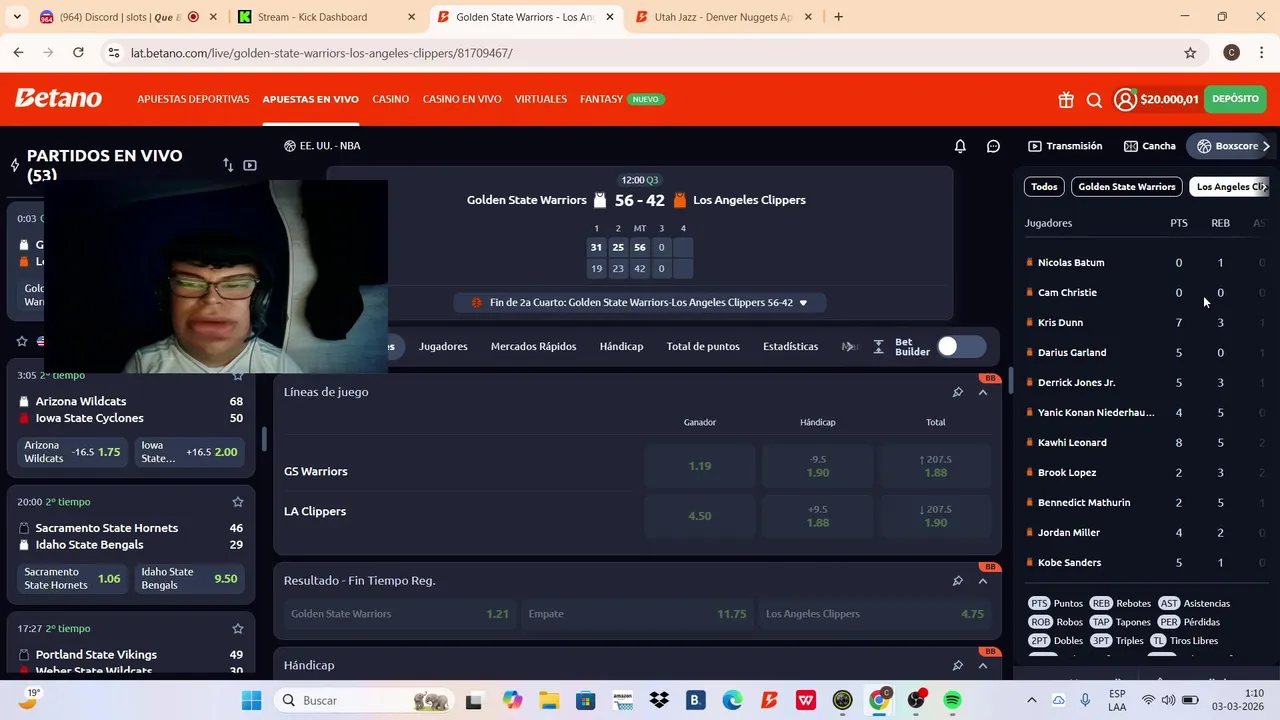Click the video filter icon in live matches
The width and height of the screenshot is (1280, 720).
(250, 165)
